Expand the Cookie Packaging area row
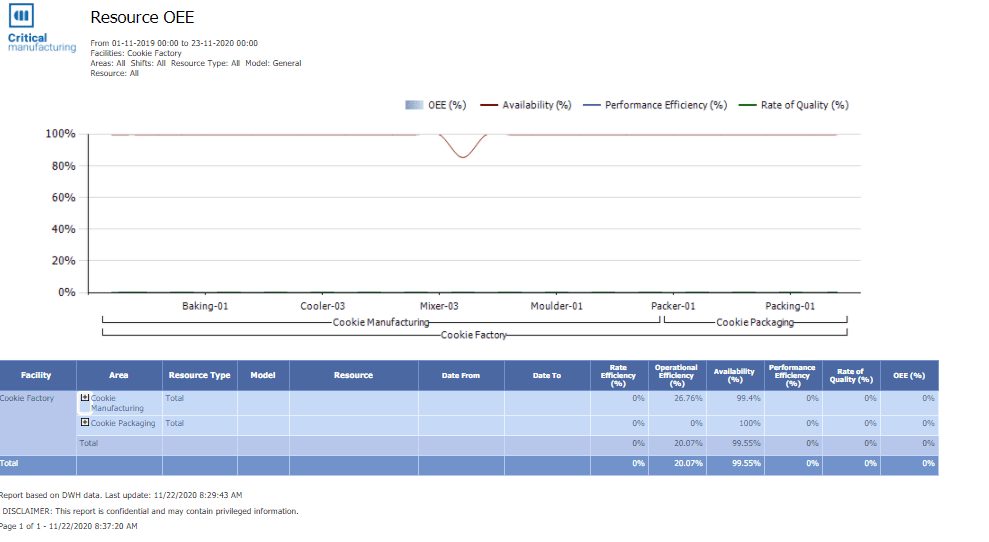Image resolution: width=989 pixels, height=542 pixels. (x=85, y=423)
